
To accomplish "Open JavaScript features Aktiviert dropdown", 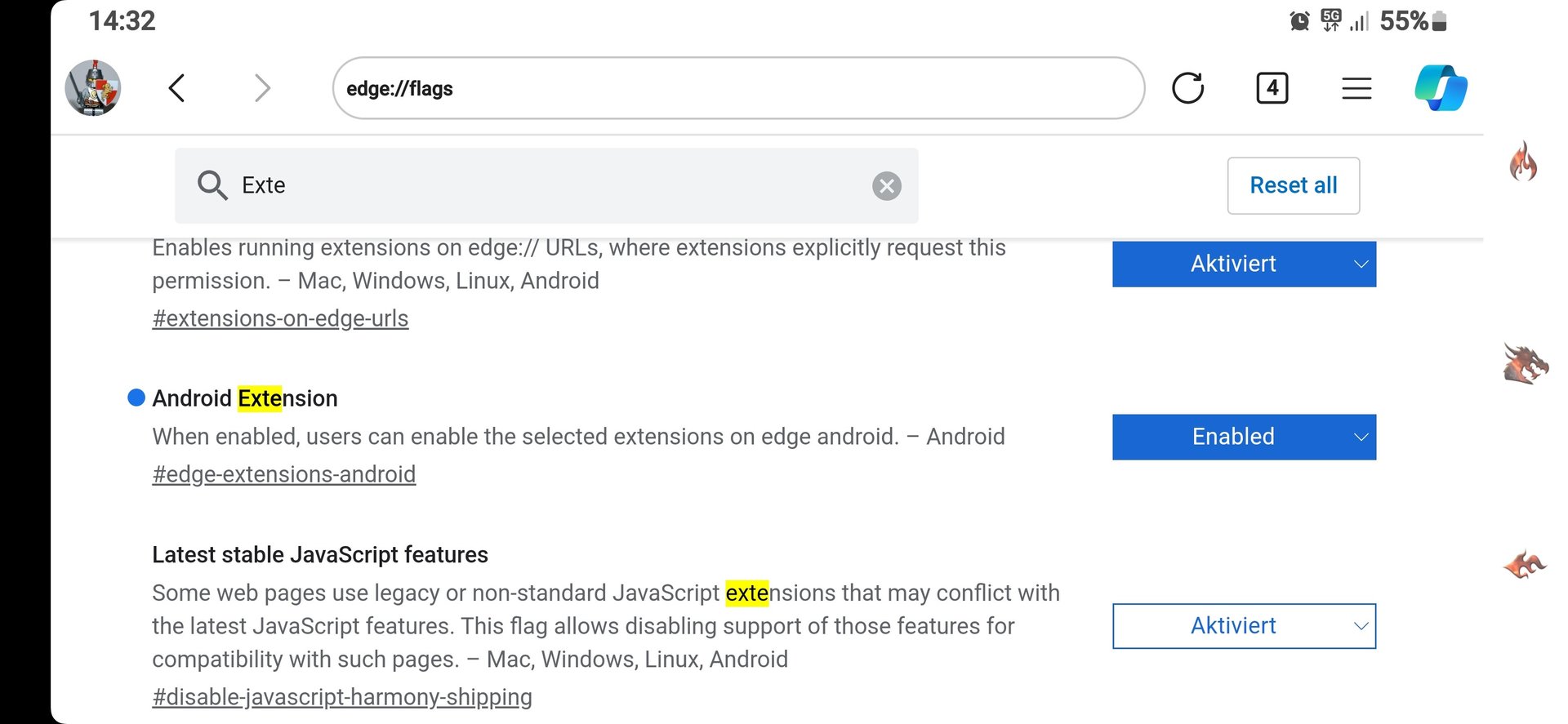I will click(x=1244, y=626).
